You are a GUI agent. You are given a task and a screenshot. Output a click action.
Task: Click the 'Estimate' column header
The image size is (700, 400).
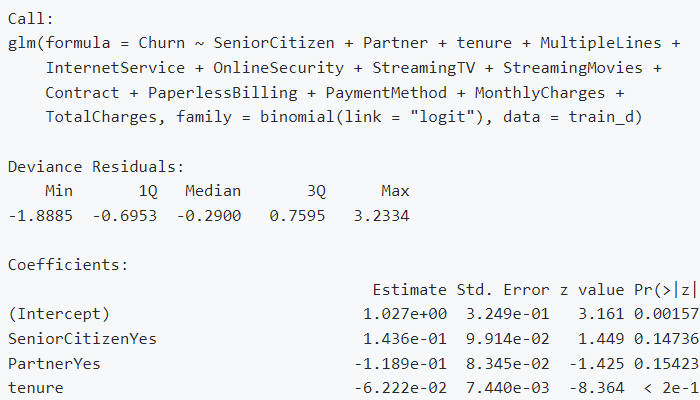coord(409,290)
